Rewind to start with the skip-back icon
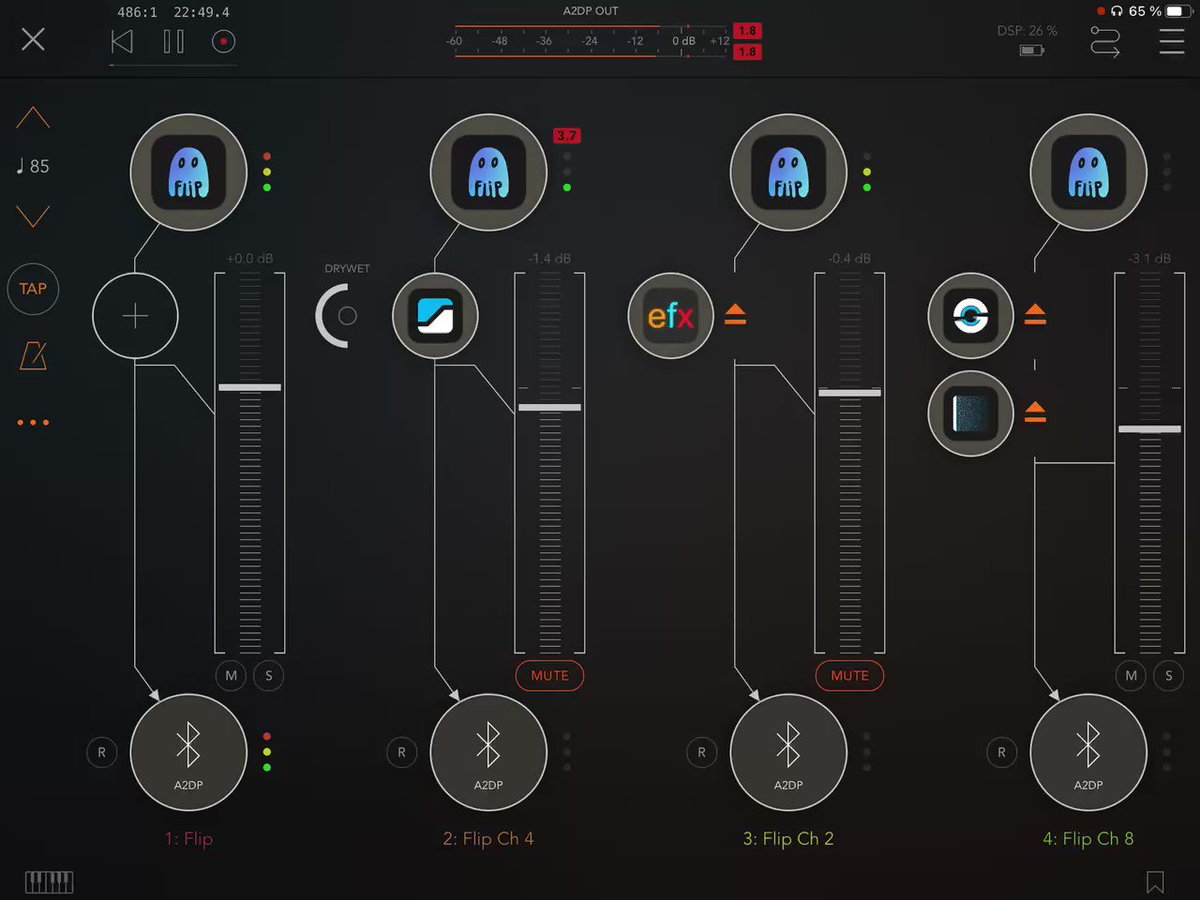1200x900 pixels. tap(122, 41)
